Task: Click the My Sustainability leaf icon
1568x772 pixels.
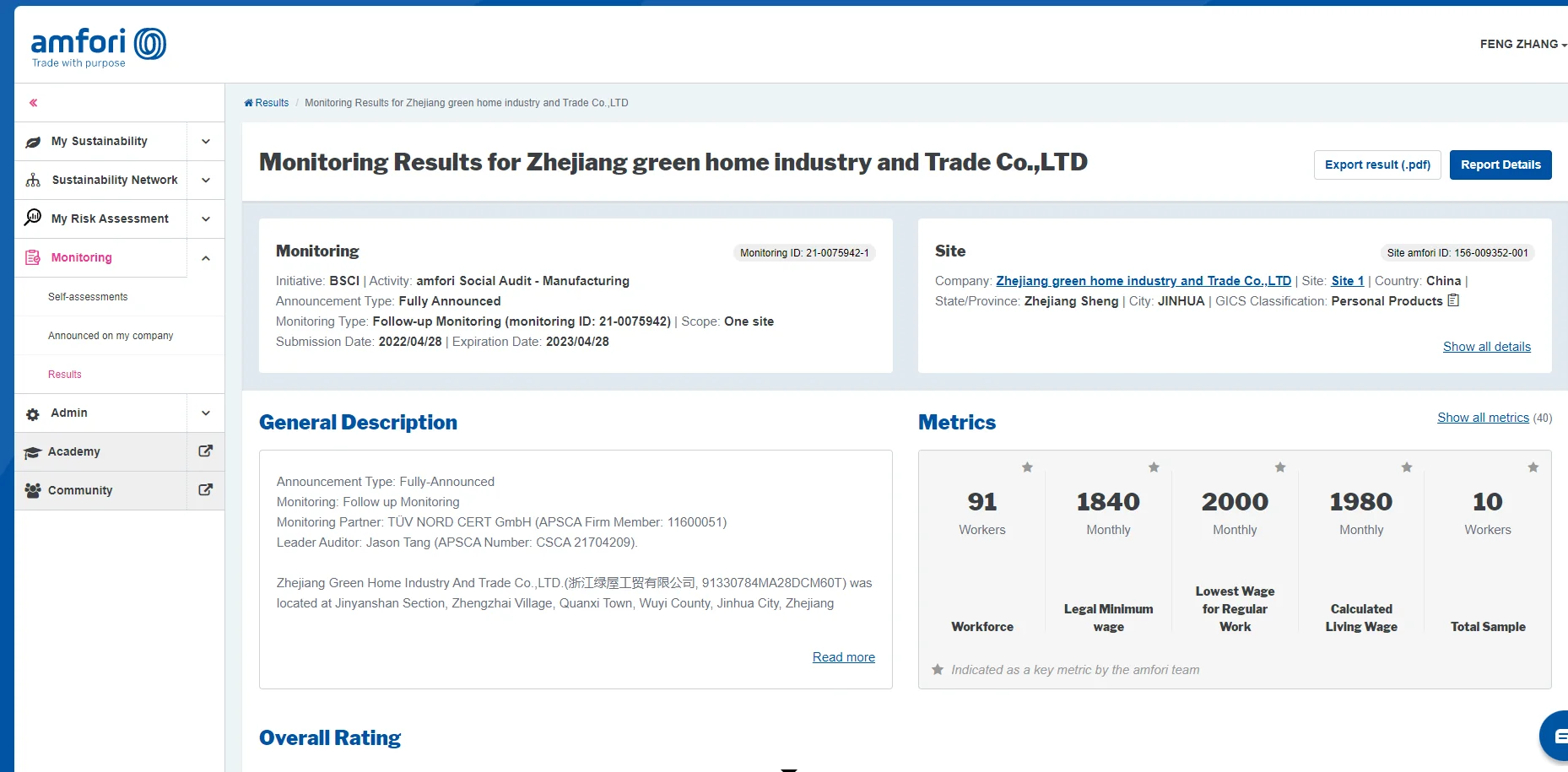Action: pos(33,142)
